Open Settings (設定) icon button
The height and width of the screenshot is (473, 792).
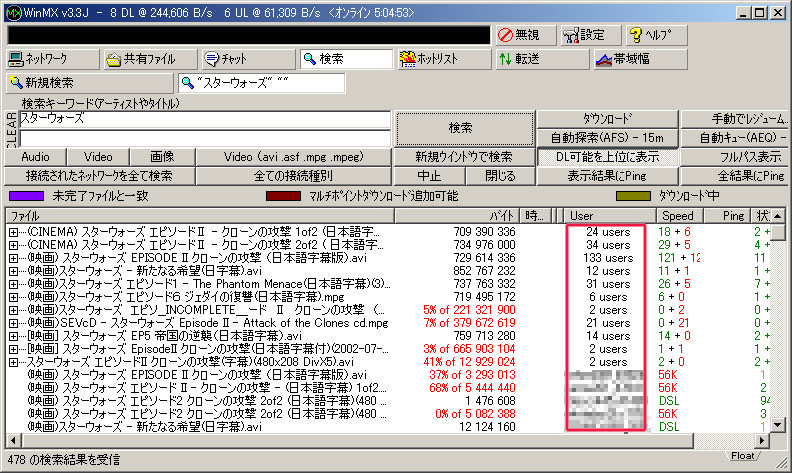[571, 35]
